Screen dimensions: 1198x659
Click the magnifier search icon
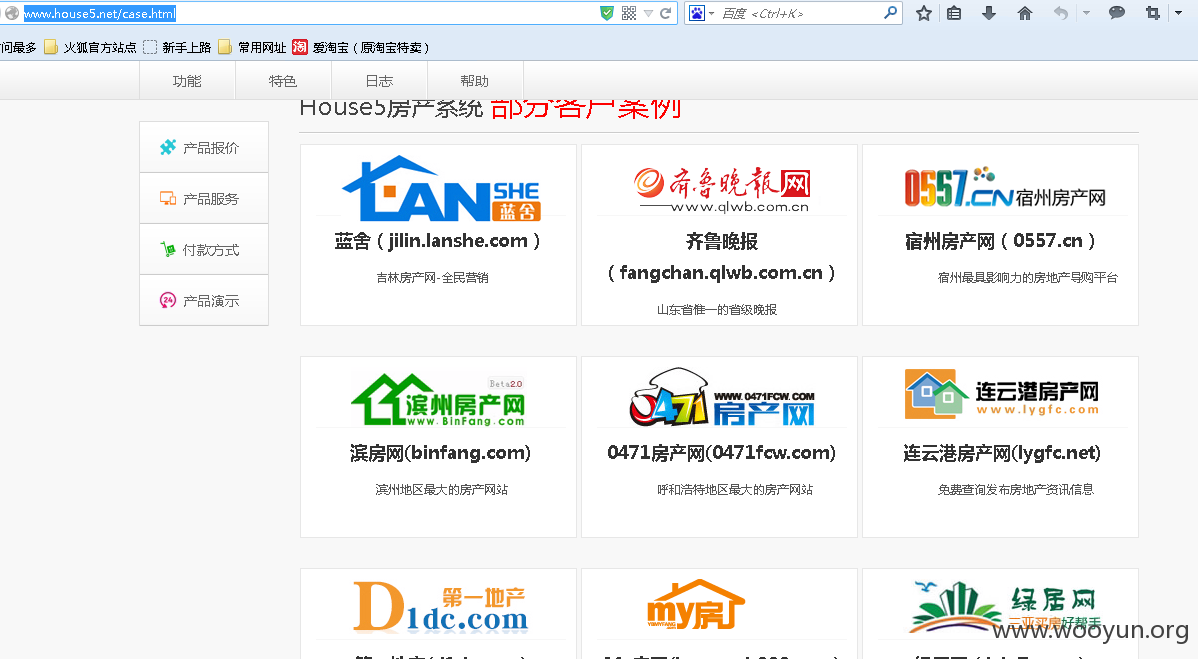[x=890, y=13]
